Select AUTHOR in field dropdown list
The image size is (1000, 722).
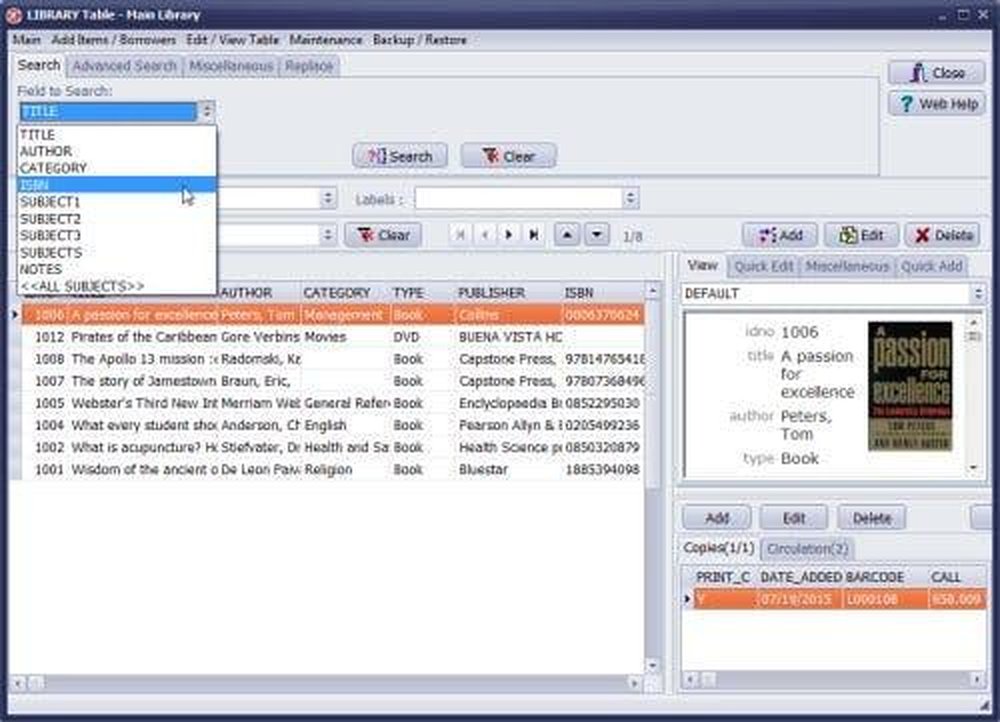pos(117,151)
